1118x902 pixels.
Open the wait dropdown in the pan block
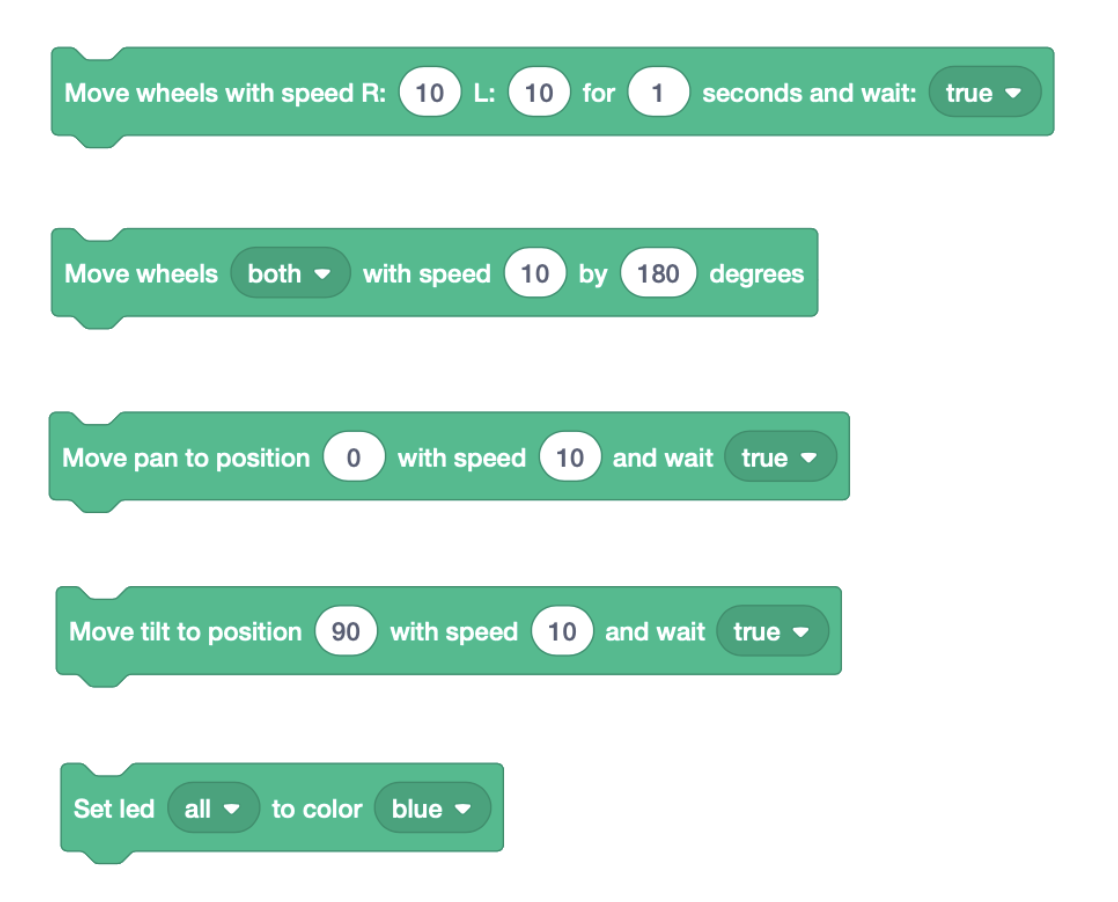tap(779, 458)
